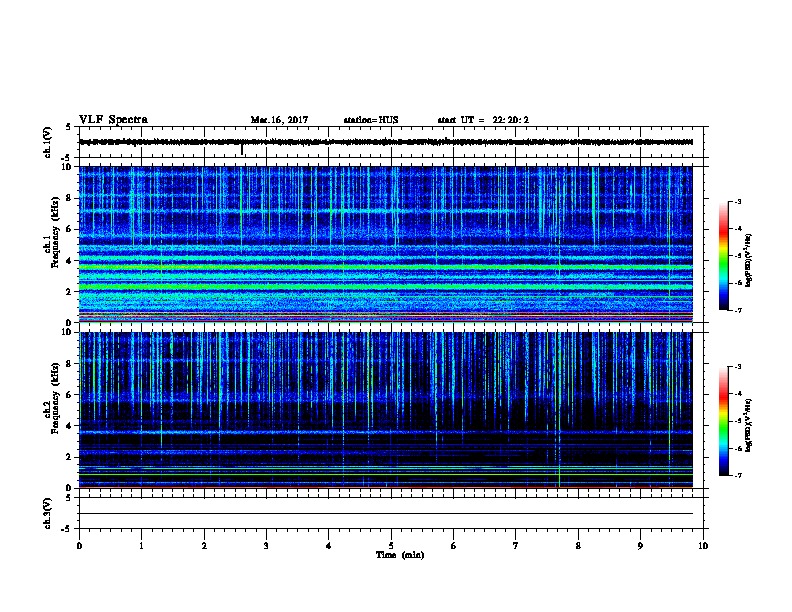Click the 'Time (min)' axis label
Image resolution: width=792 pixels, height=612 pixels.
click(400, 555)
